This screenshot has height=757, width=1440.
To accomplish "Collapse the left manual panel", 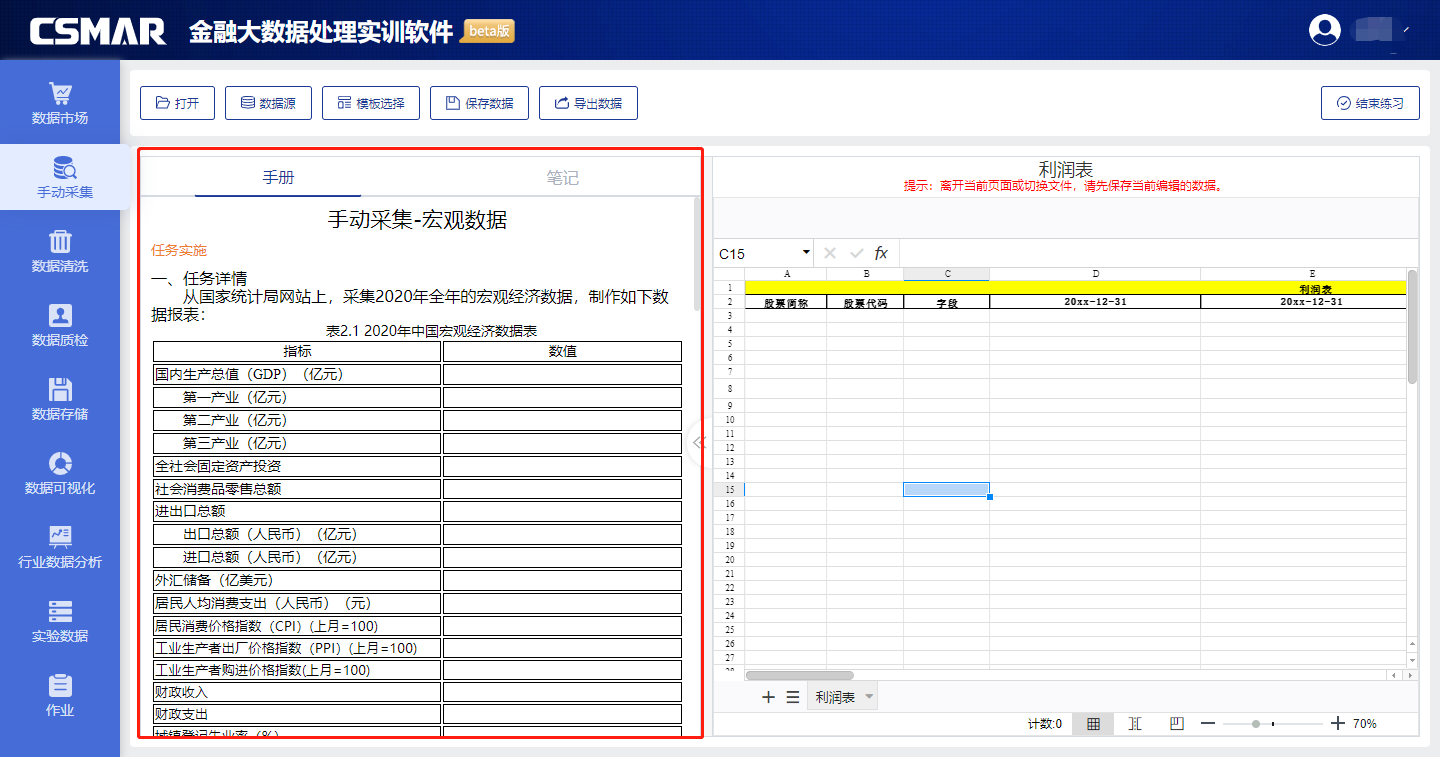I will click(699, 442).
